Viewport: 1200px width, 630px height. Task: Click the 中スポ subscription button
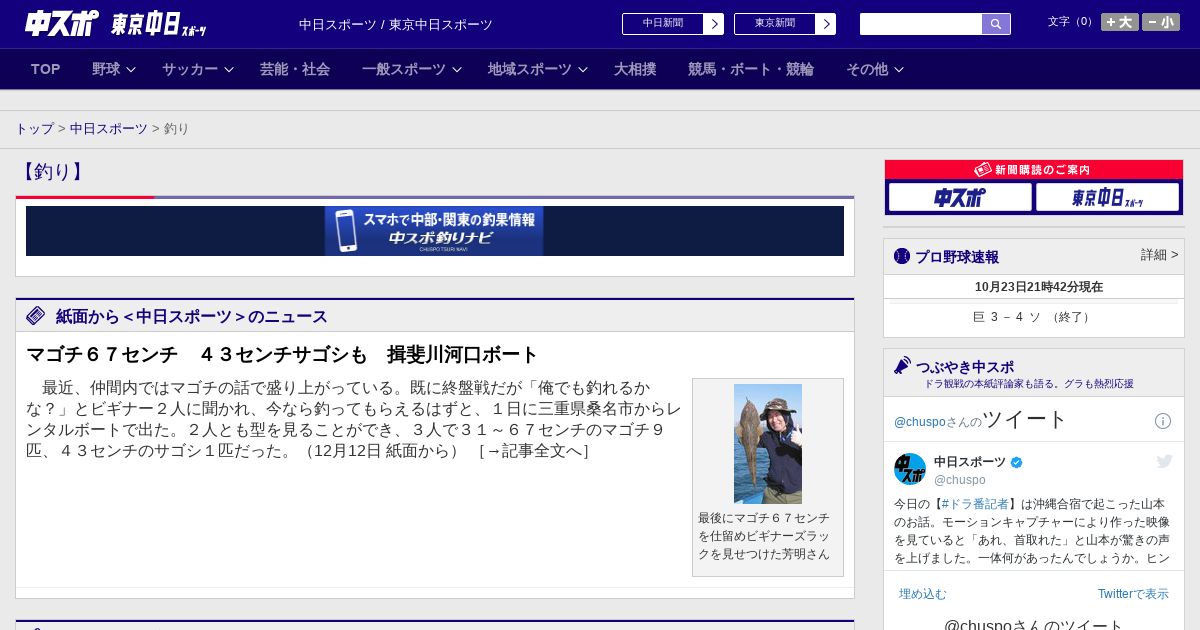[960, 197]
